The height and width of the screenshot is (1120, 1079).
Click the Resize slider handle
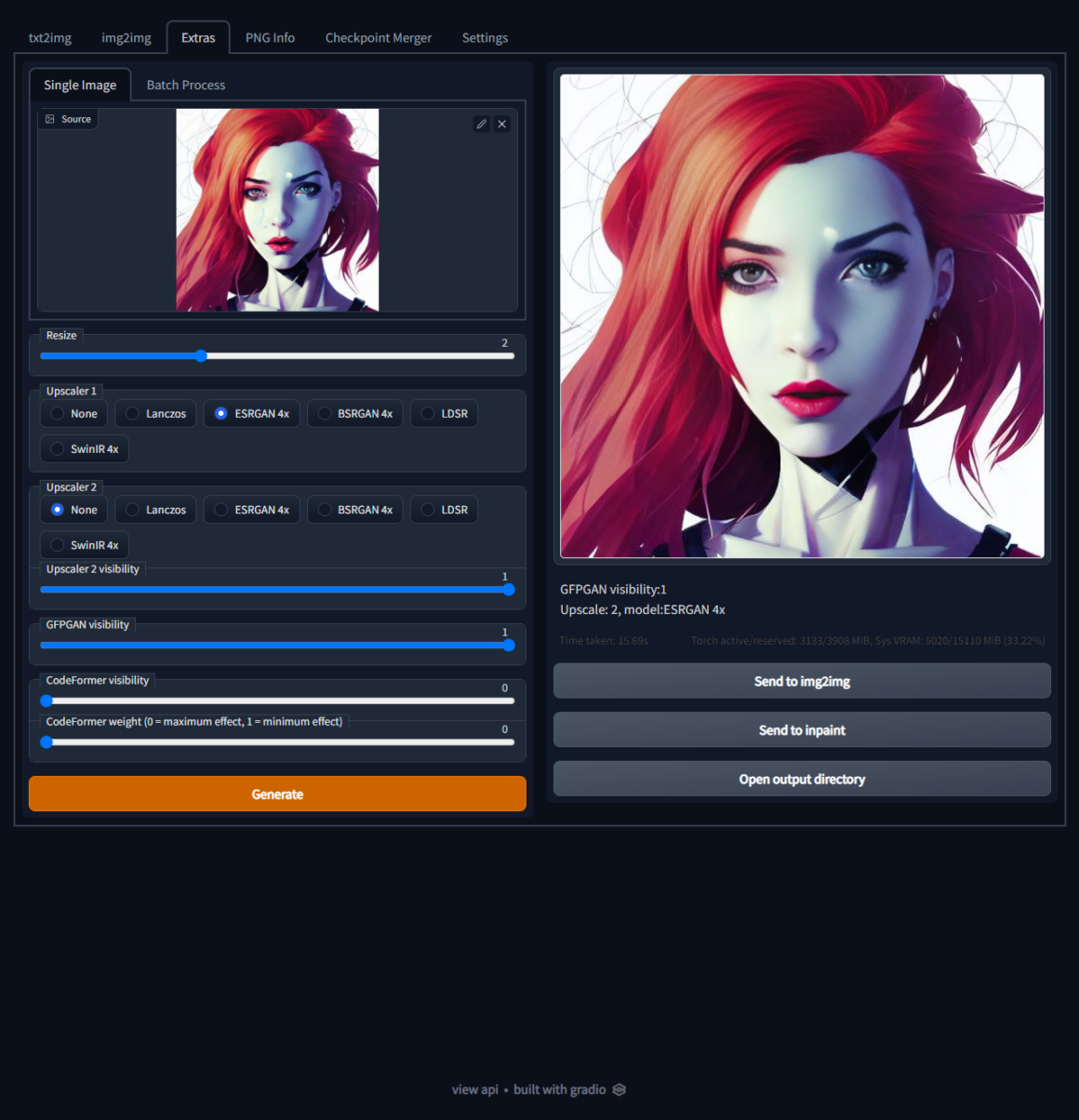tap(201, 355)
